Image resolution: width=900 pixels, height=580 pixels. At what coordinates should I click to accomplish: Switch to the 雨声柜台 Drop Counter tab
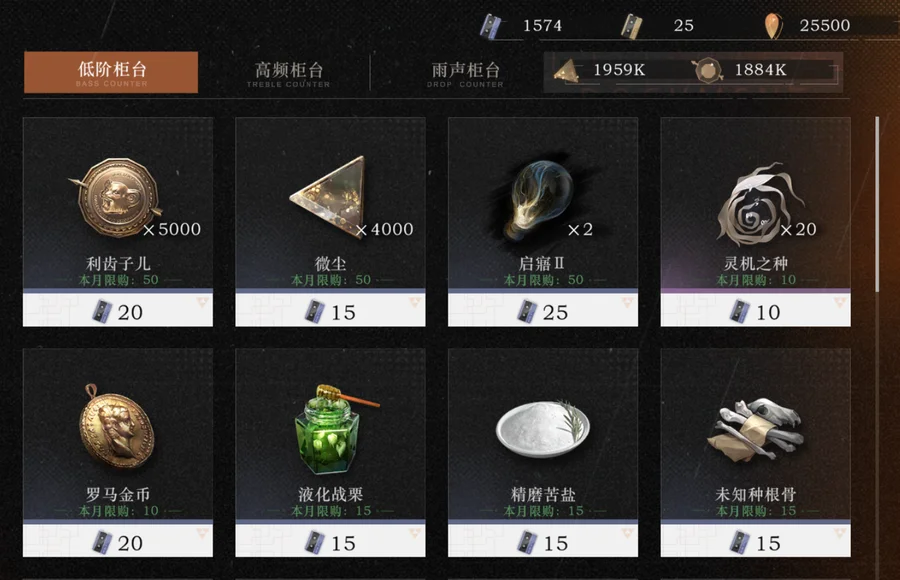(x=465, y=73)
